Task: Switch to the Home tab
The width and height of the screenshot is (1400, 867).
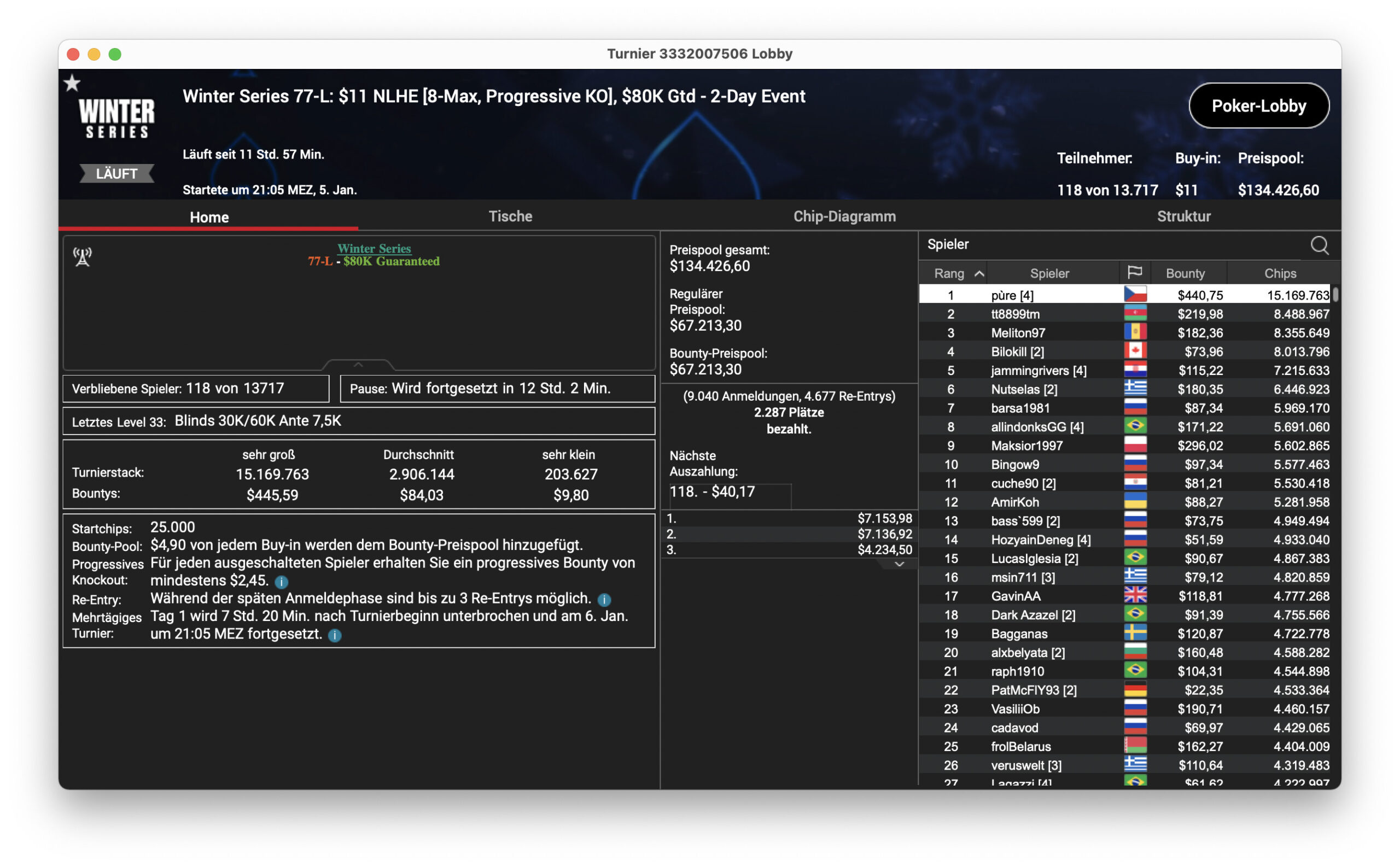Action: 209,216
